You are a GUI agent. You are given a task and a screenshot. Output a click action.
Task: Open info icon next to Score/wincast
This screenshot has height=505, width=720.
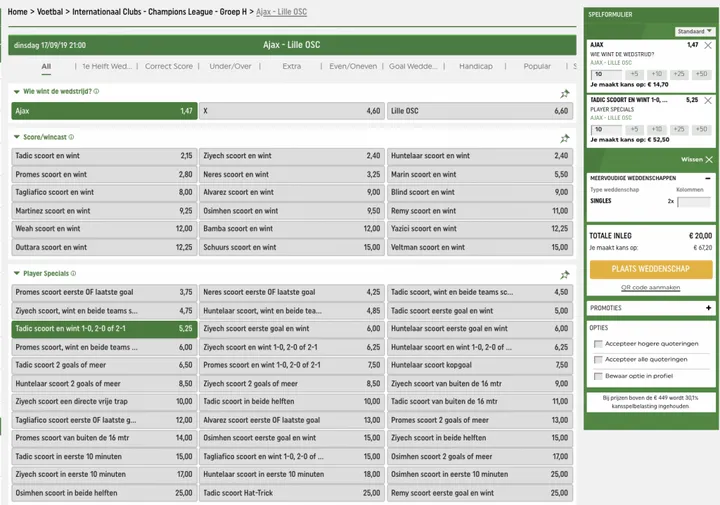(x=72, y=137)
